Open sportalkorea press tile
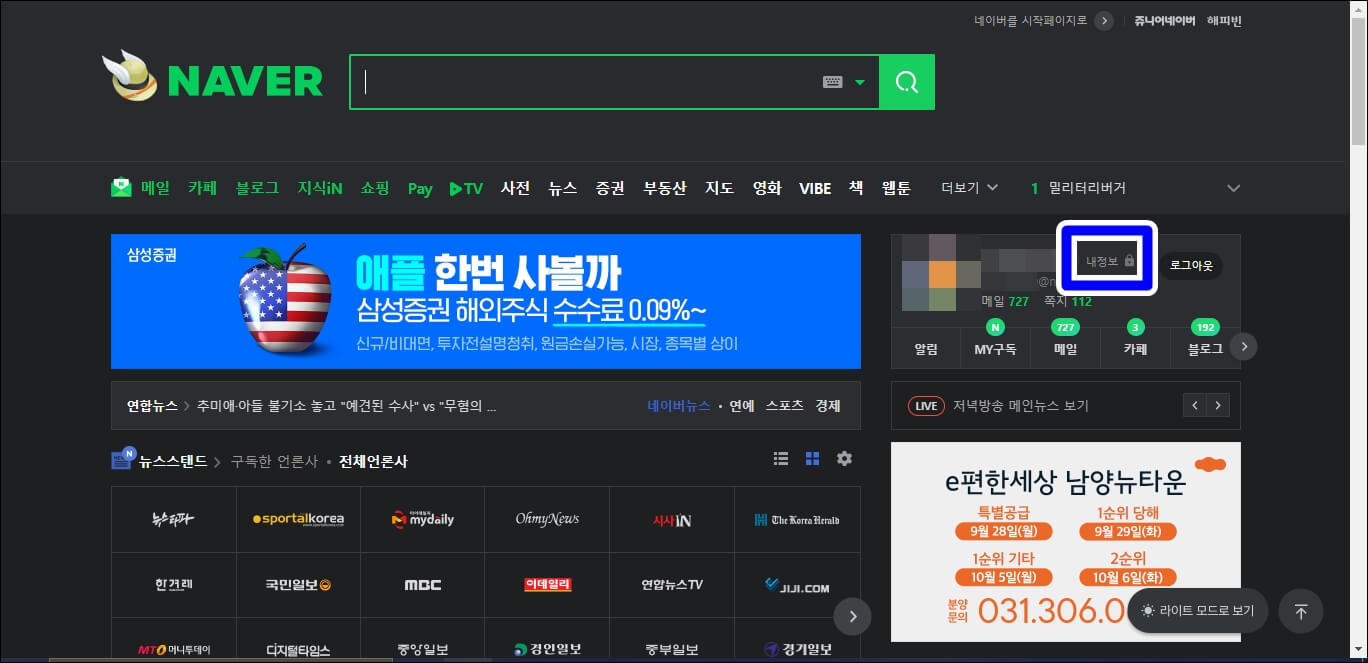Screen dimensions: 1368x663 298,519
